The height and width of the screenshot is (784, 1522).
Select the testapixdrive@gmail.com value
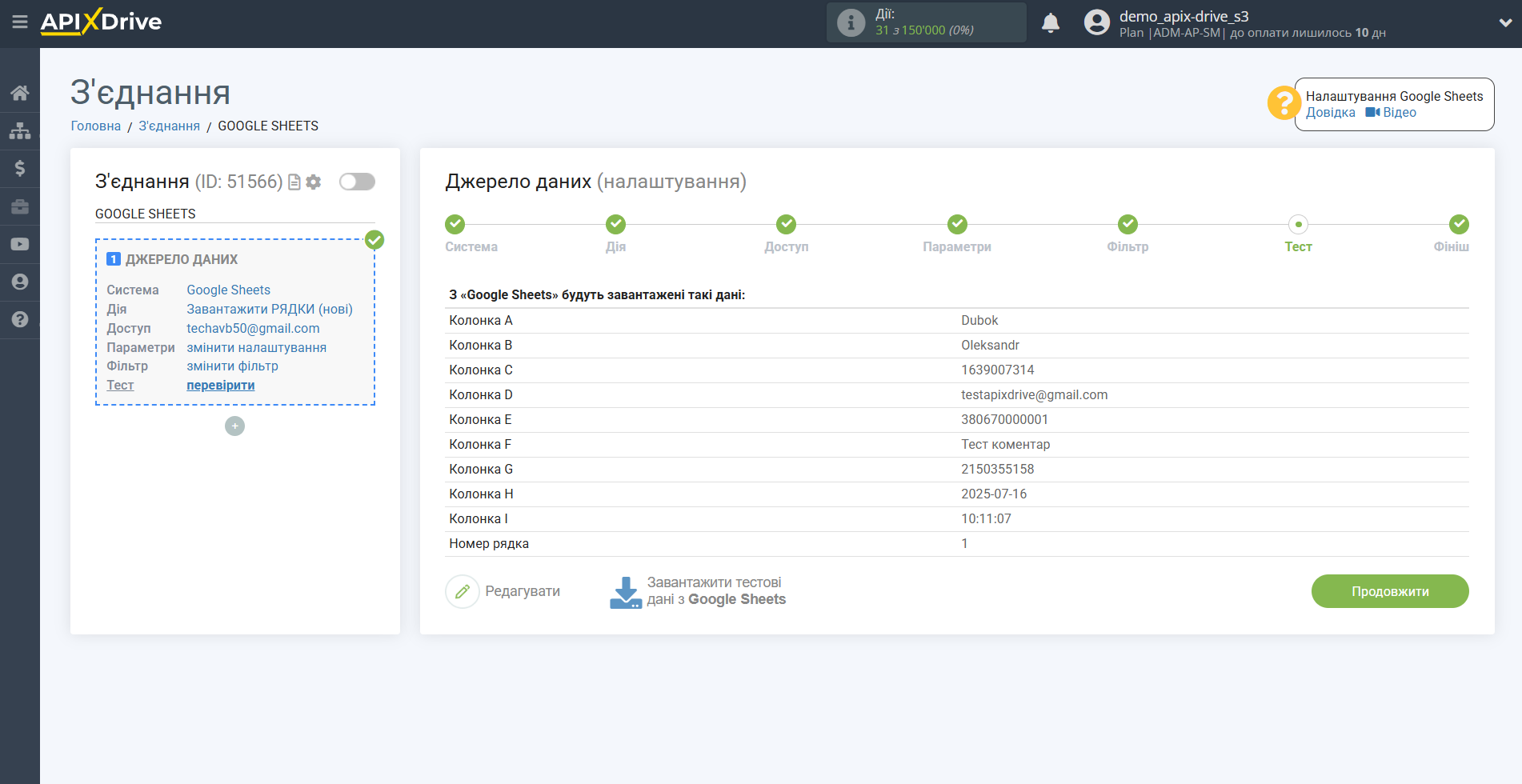click(x=1035, y=394)
